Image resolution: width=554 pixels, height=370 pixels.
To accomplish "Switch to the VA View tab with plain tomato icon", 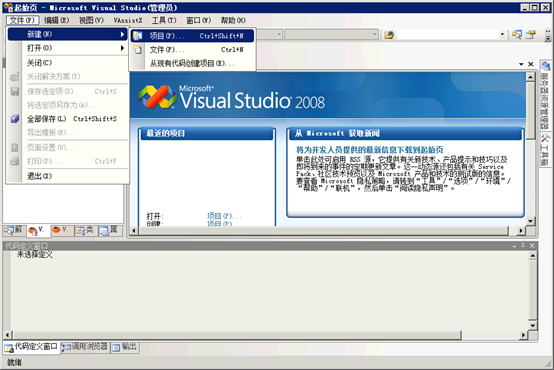I will [61, 230].
